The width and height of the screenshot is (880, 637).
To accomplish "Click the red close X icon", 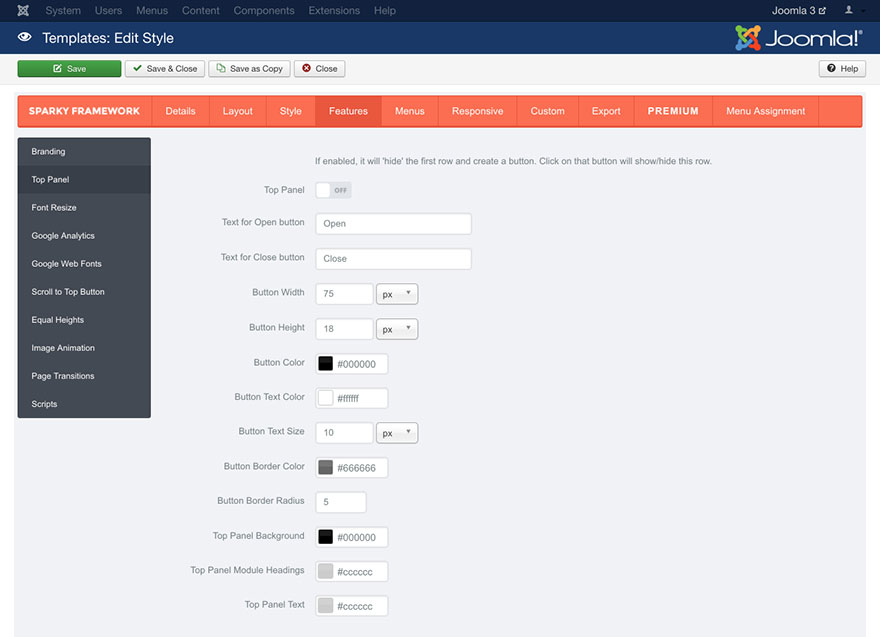I will (306, 68).
